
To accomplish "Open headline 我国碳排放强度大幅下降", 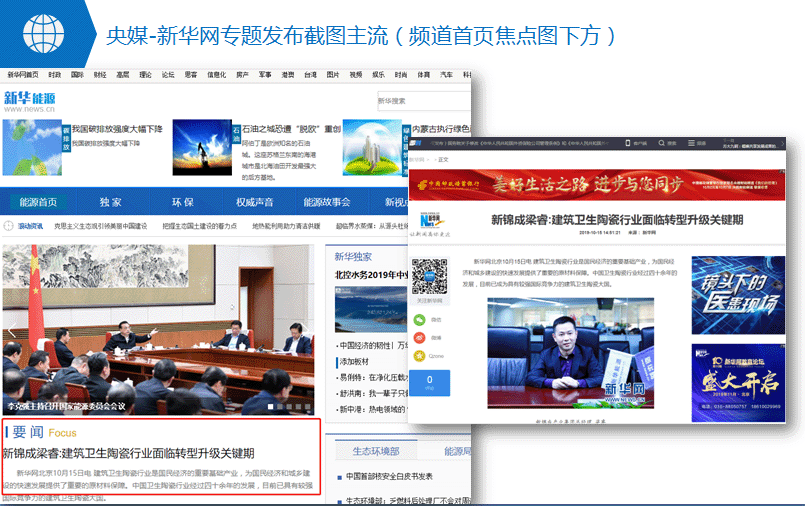I will 117,129.
